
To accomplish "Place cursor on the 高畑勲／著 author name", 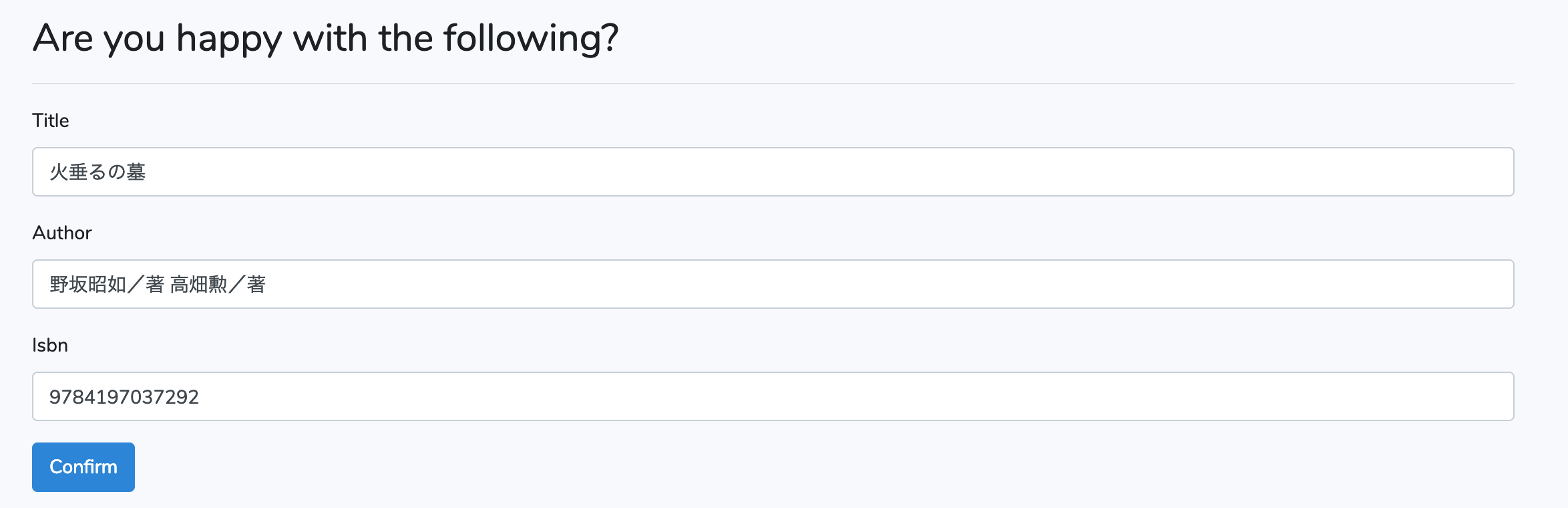I will point(218,284).
